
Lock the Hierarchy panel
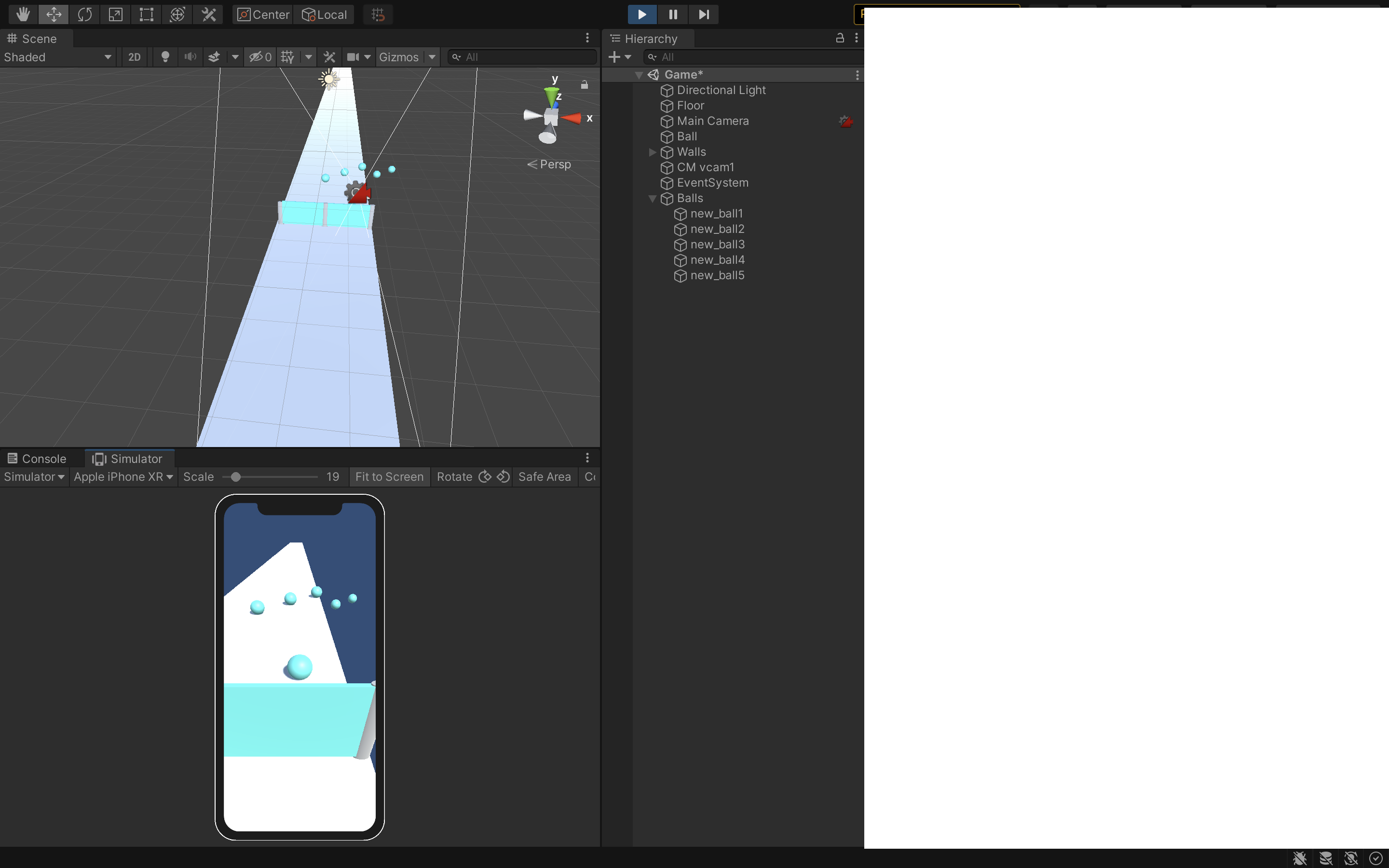point(840,38)
